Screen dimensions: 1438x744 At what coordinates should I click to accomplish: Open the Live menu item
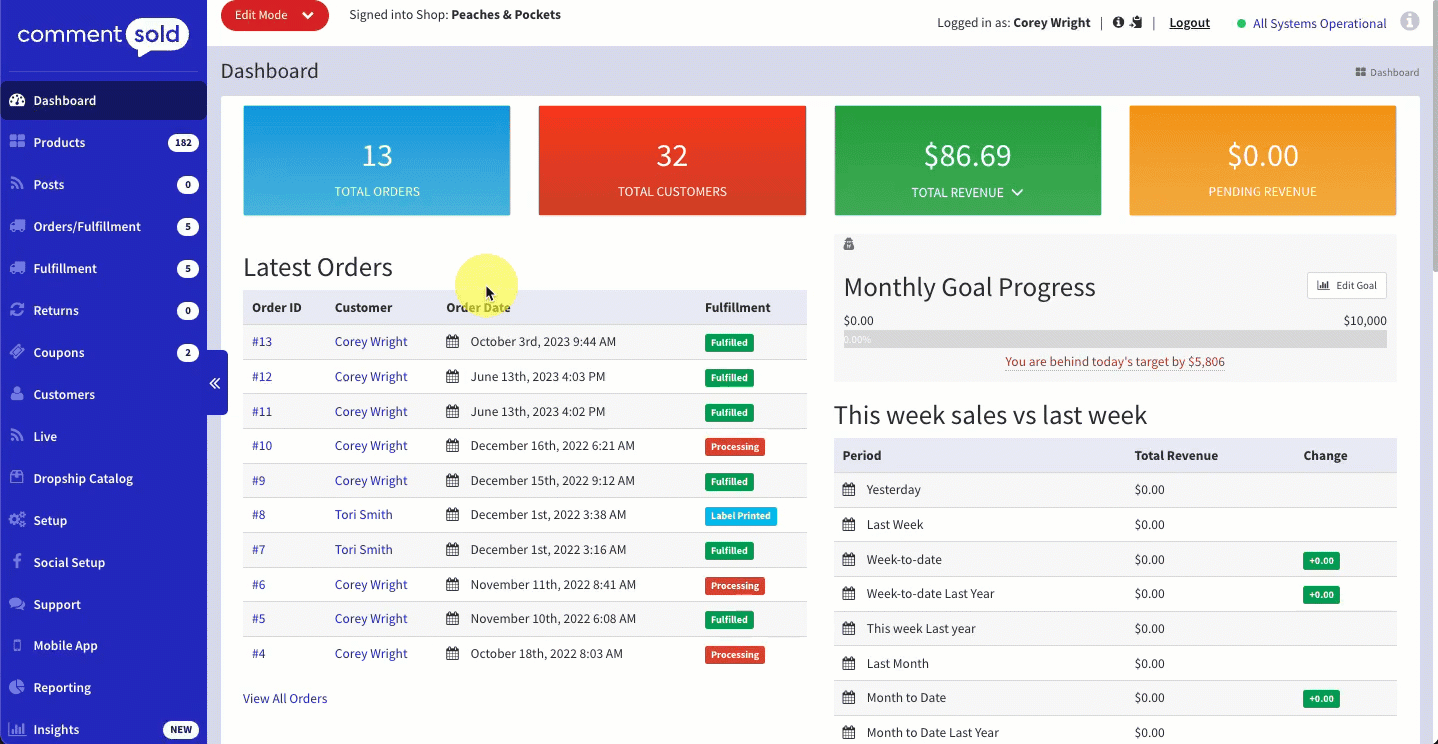click(45, 436)
